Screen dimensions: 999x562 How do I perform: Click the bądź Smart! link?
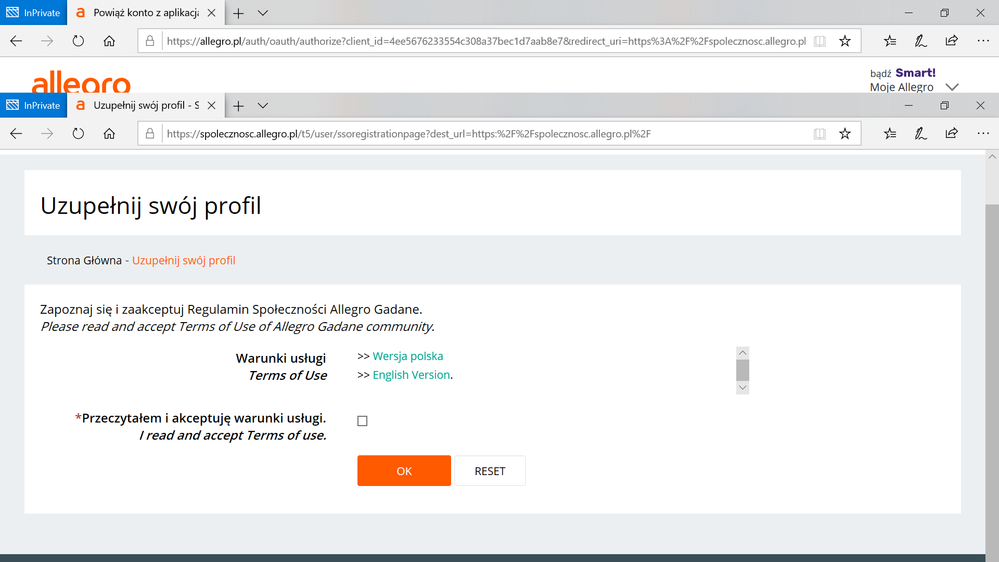coord(903,73)
